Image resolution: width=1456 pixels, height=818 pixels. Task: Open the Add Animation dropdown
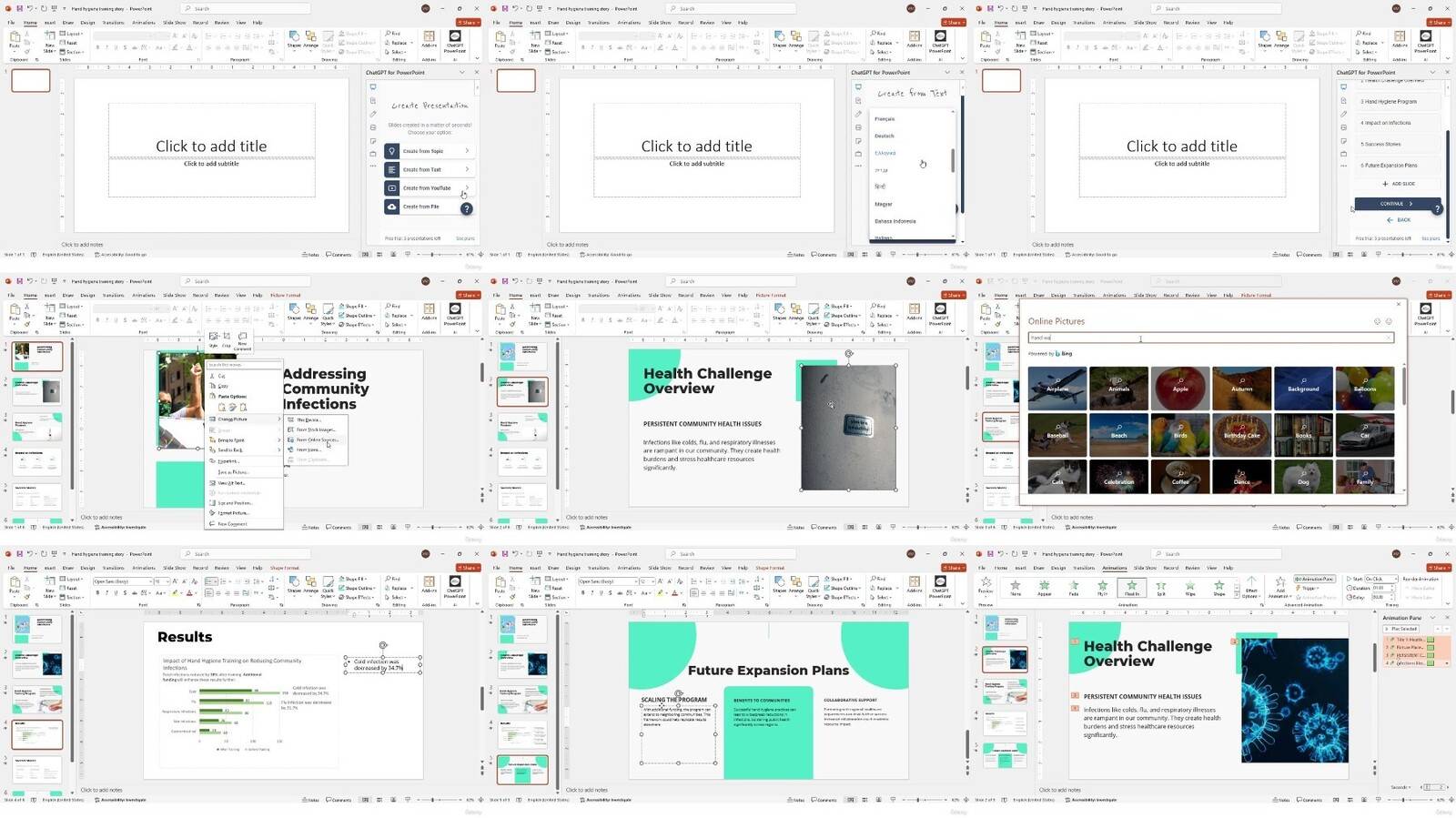click(x=1279, y=587)
